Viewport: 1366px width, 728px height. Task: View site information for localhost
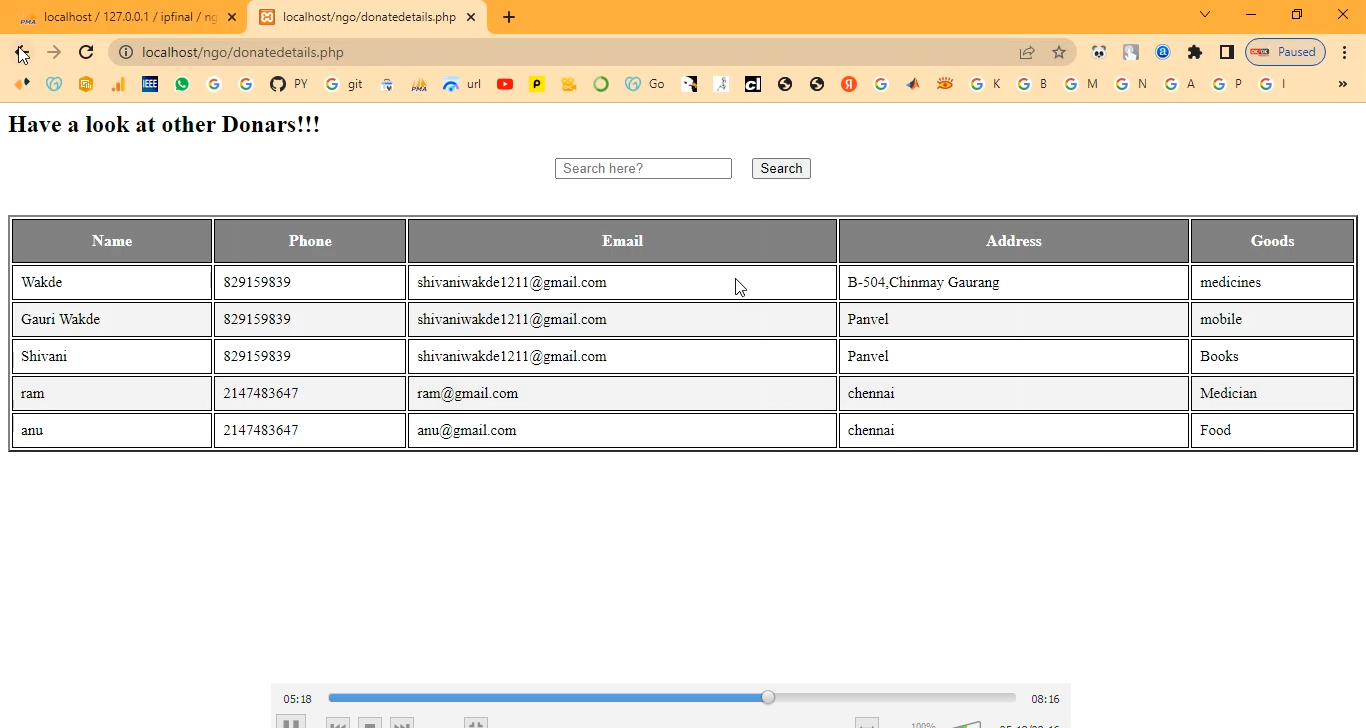click(x=125, y=52)
